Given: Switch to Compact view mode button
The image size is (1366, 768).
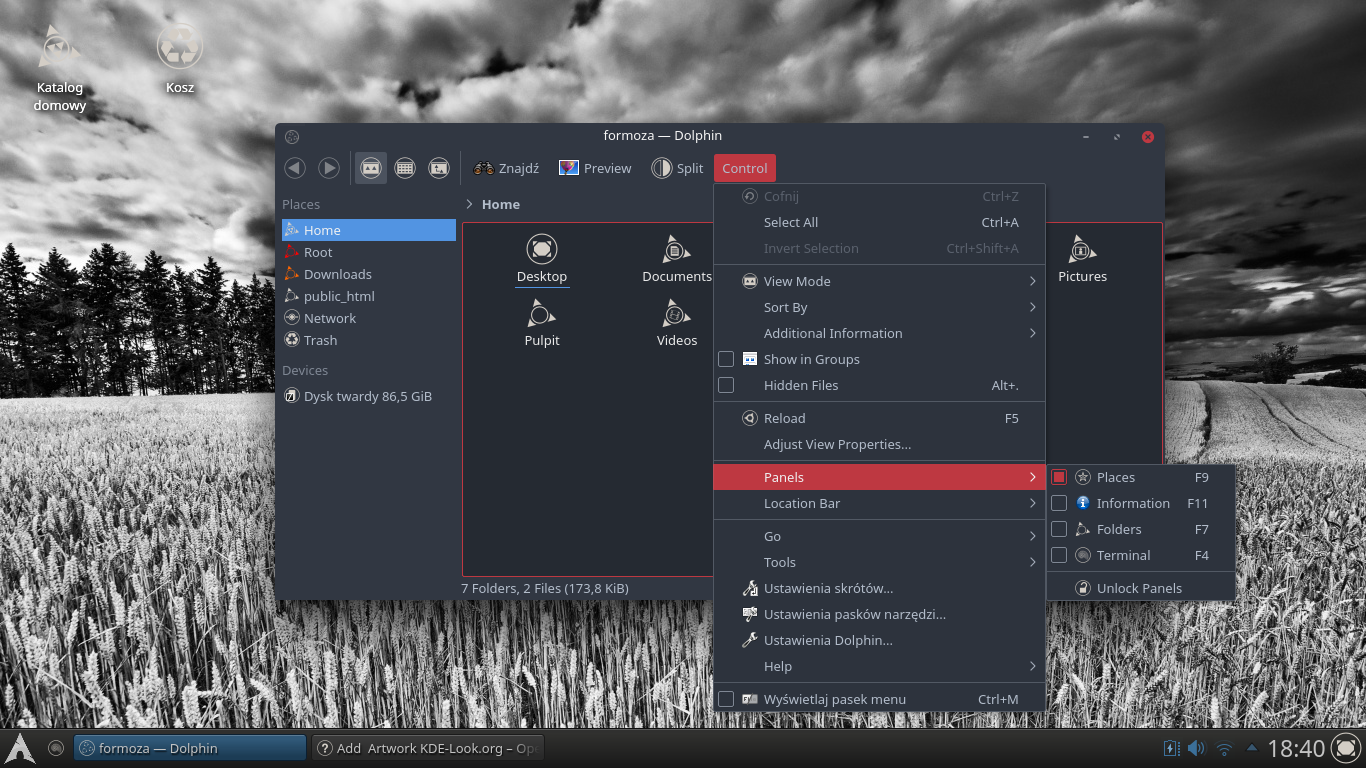Looking at the screenshot, I should pos(405,168).
